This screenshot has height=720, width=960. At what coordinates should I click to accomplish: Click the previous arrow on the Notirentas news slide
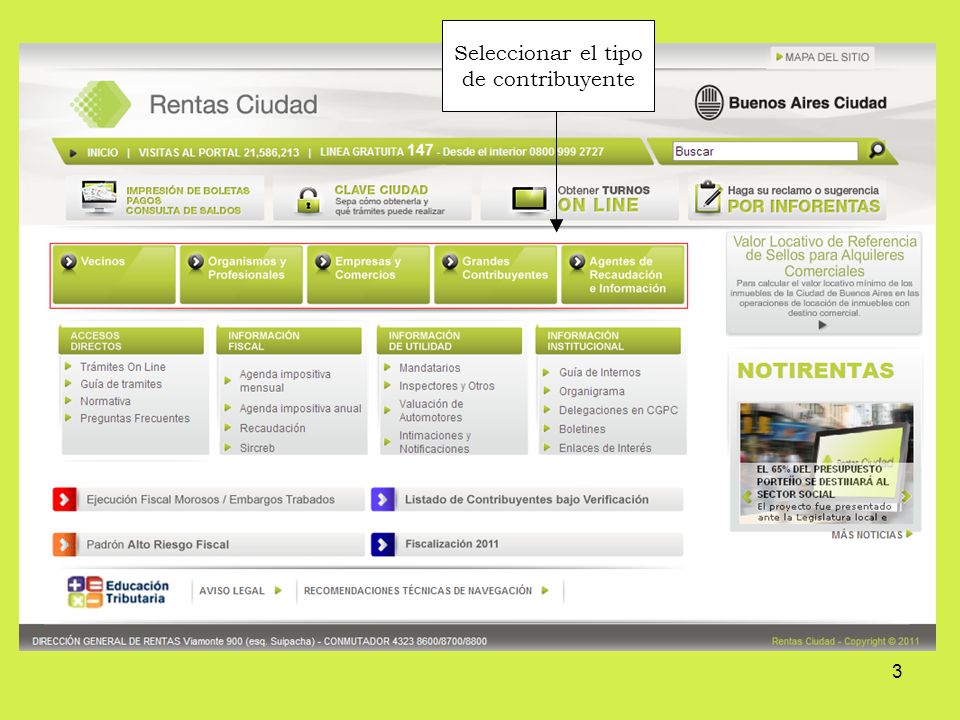coord(747,497)
